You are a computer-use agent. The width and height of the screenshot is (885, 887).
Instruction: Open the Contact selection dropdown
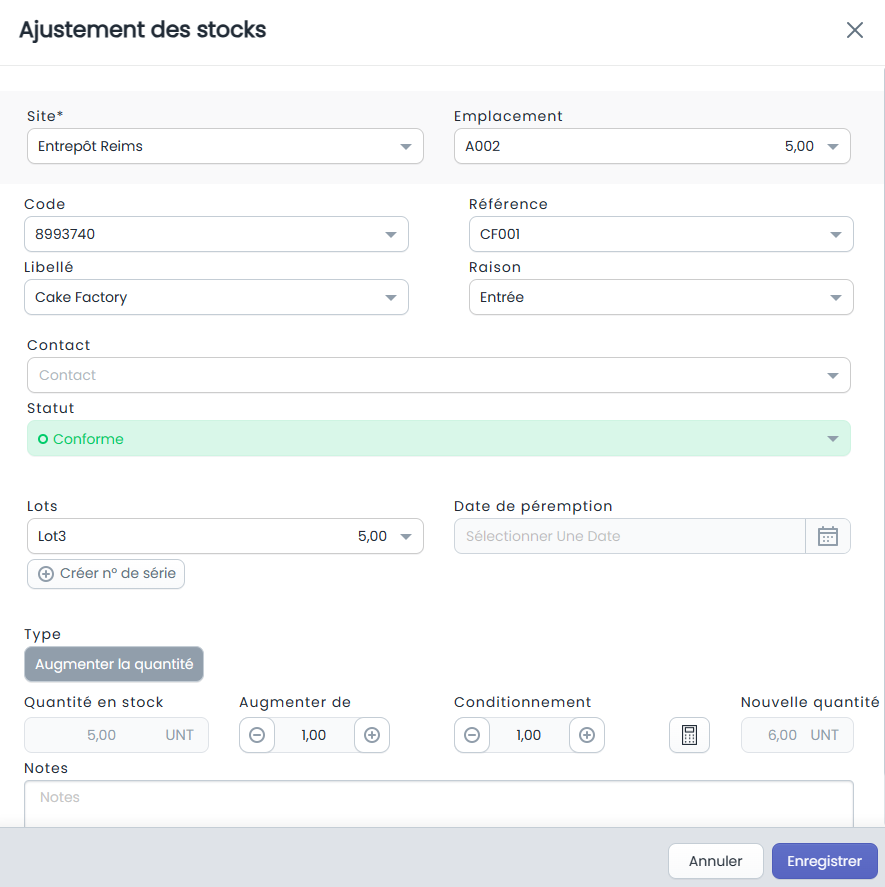click(439, 375)
